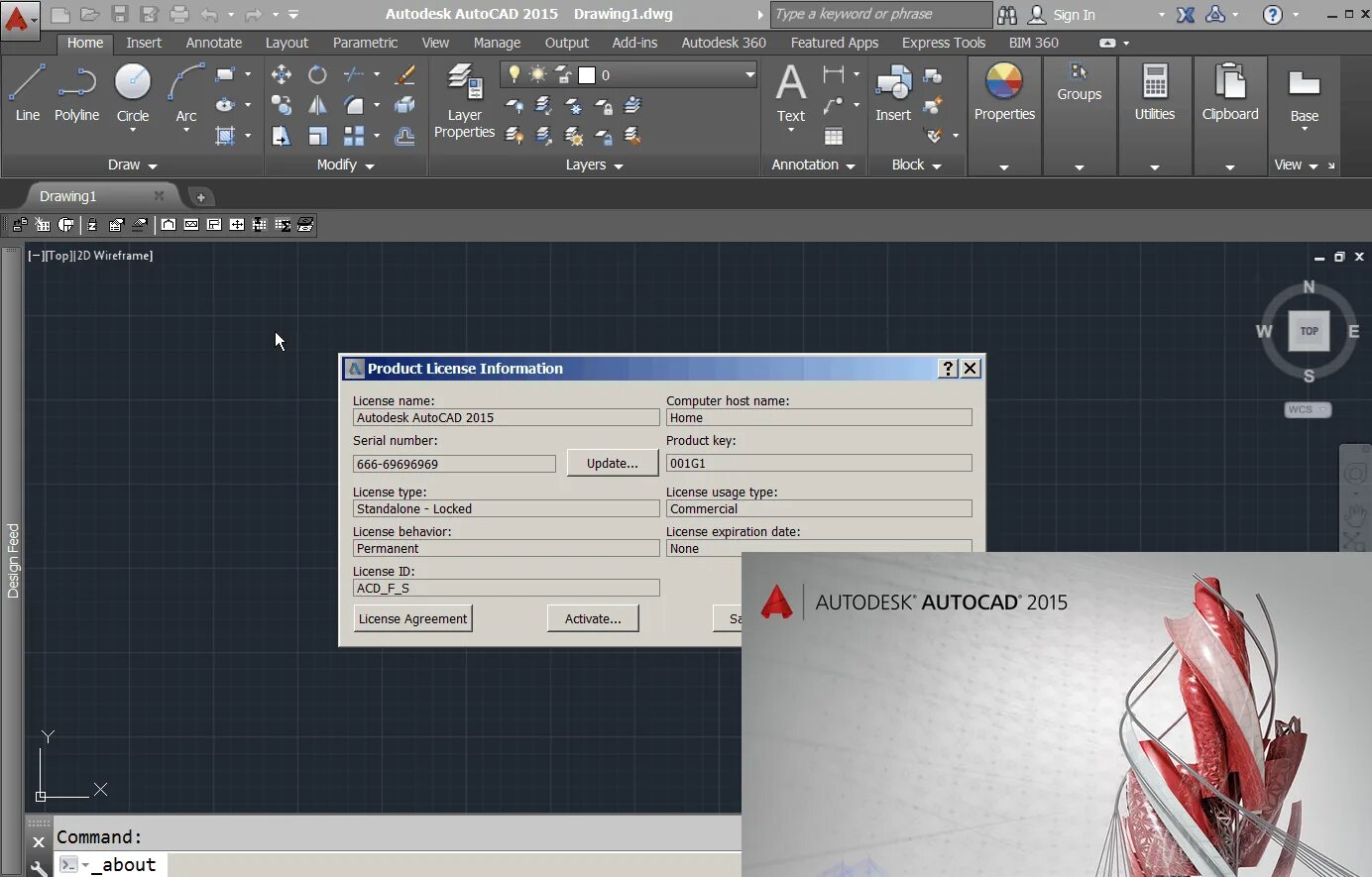Click the Insert block icon

pyautogui.click(x=893, y=92)
